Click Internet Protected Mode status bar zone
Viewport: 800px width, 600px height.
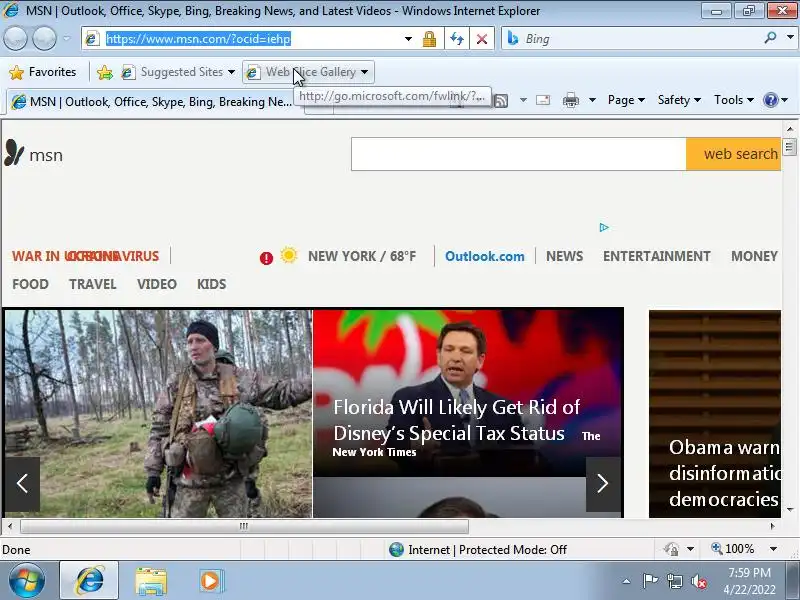[478, 549]
